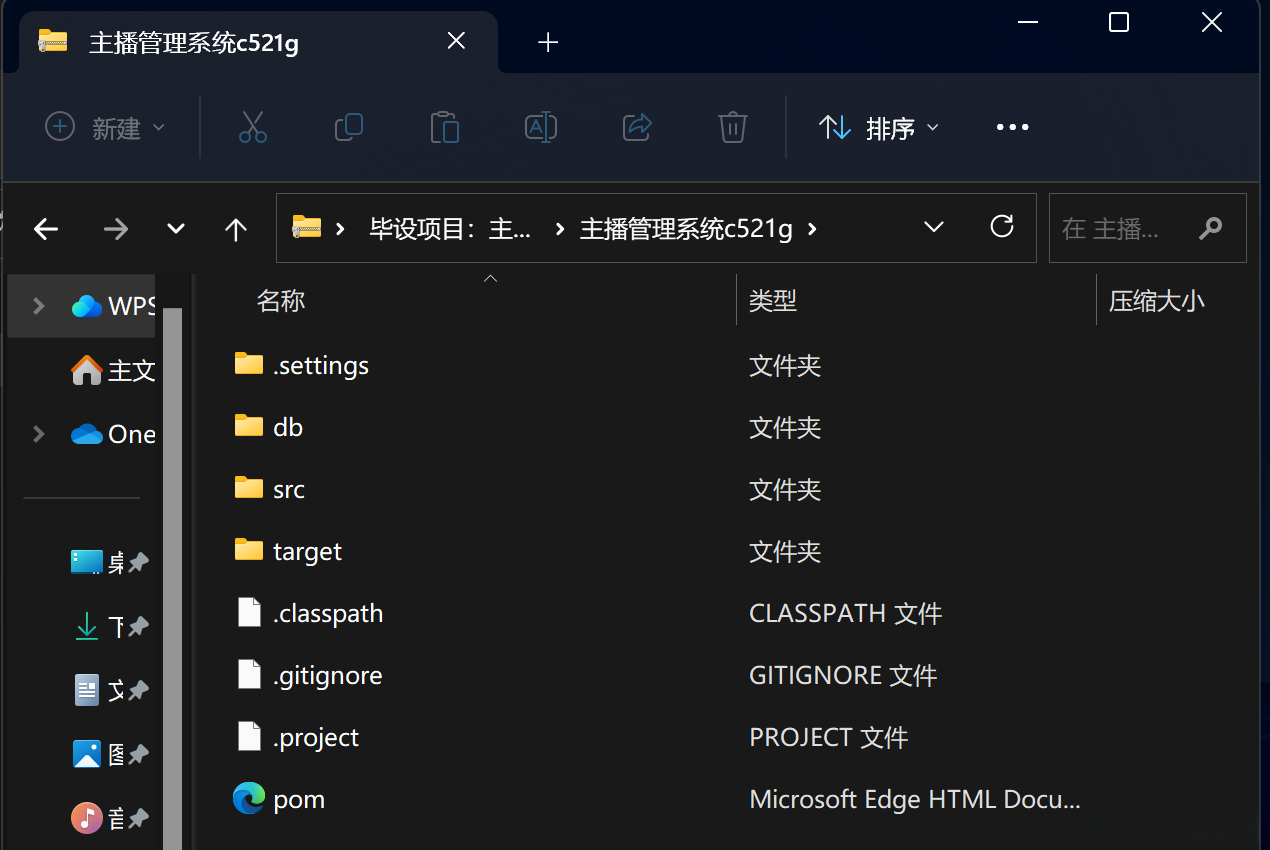Open pinned Desktop in the sidebar
This screenshot has height=850, width=1270.
point(109,562)
